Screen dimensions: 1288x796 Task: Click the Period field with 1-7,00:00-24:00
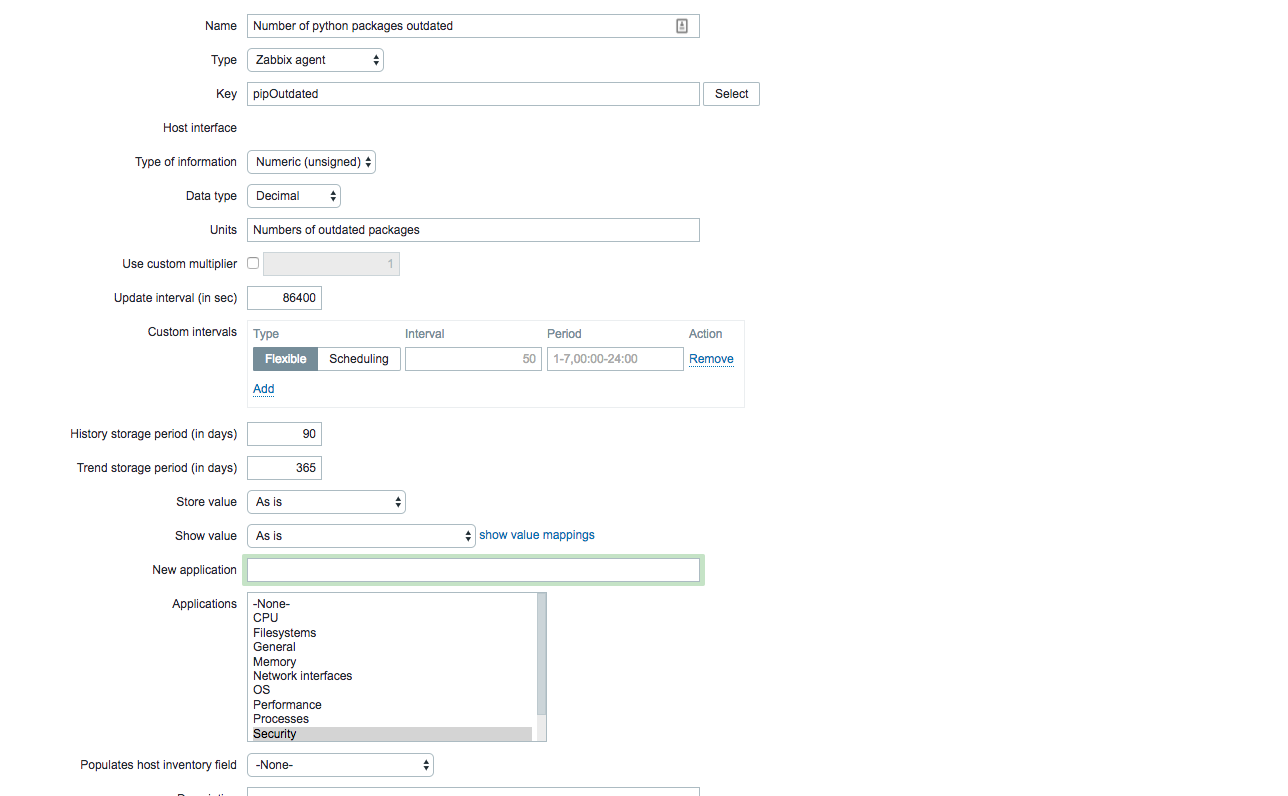[615, 359]
